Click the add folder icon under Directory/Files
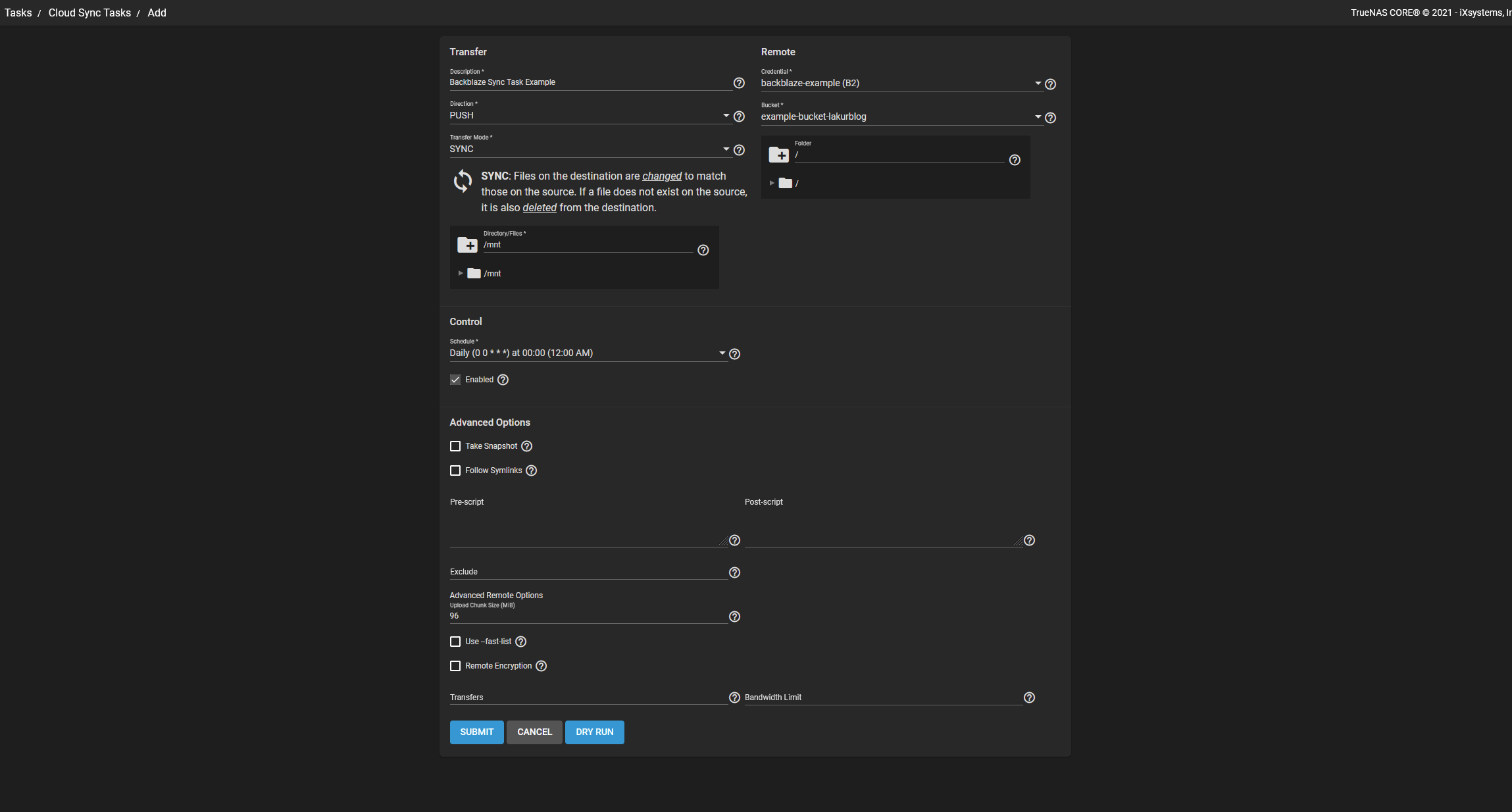Viewport: 1512px width, 812px height. pyautogui.click(x=468, y=244)
